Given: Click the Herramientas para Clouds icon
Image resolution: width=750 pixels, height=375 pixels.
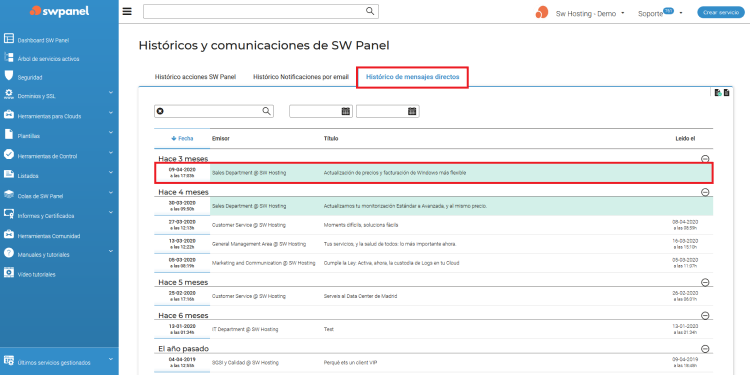Looking at the screenshot, I should 9,115.
